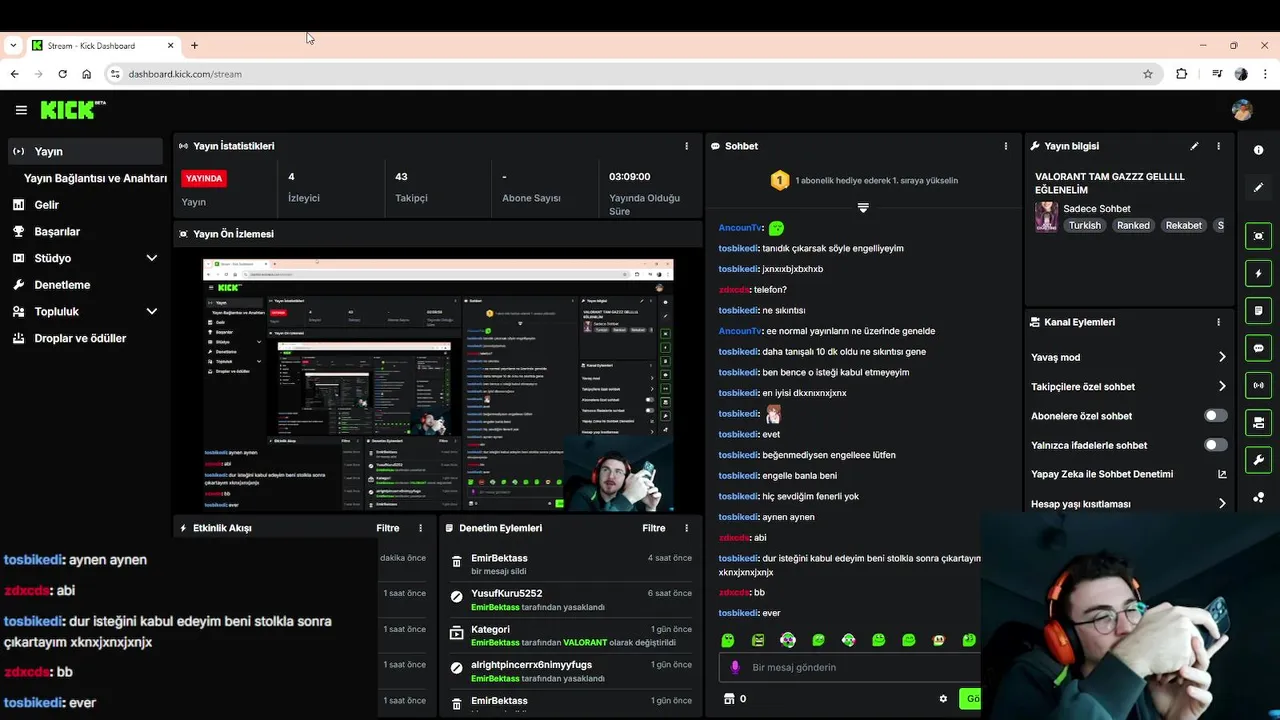Toggle the wrench widget icon in right toolbar
1280x720 pixels.
click(x=1258, y=459)
